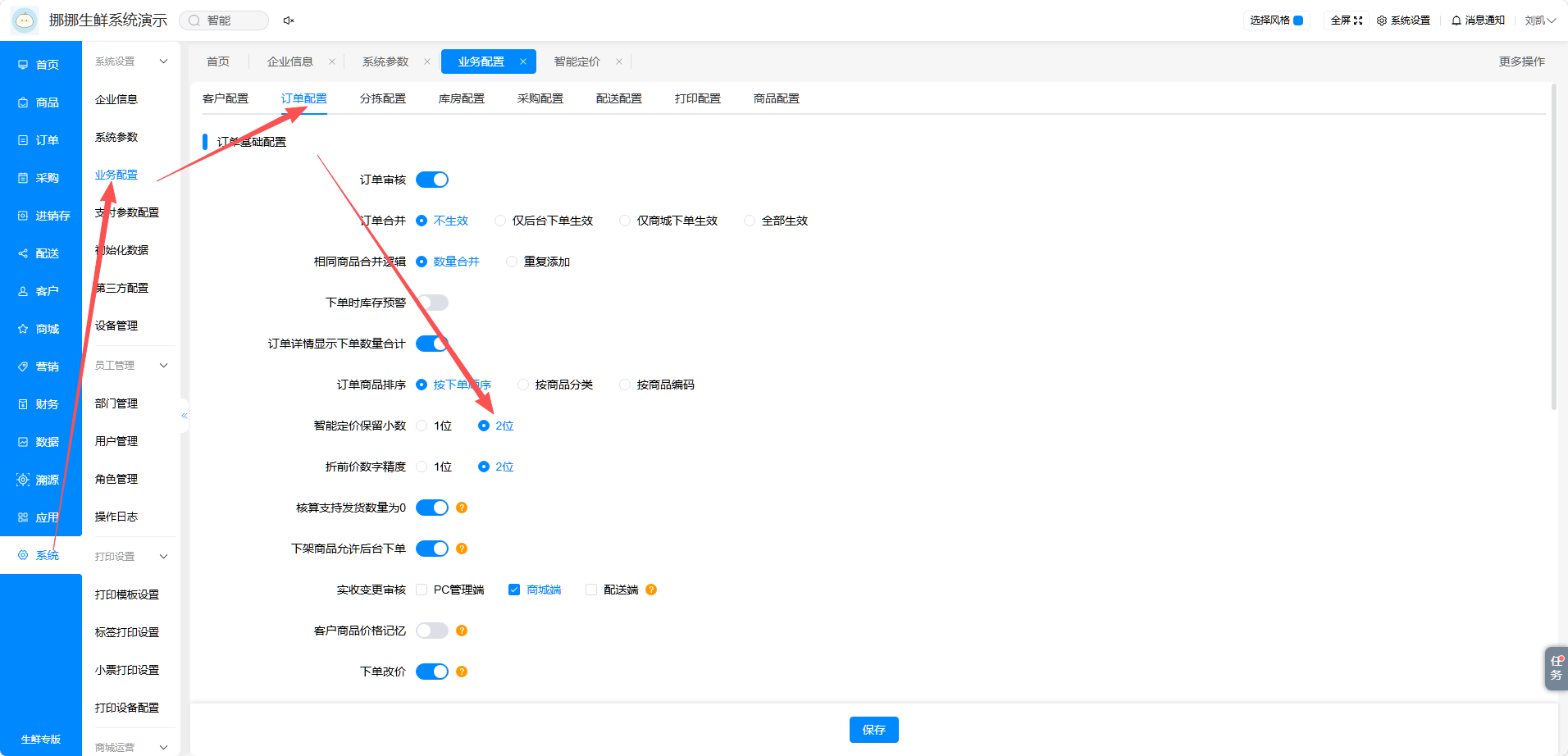The width and height of the screenshot is (1568, 756).
Task: Open 更多操作 menu
Action: pyautogui.click(x=1522, y=61)
